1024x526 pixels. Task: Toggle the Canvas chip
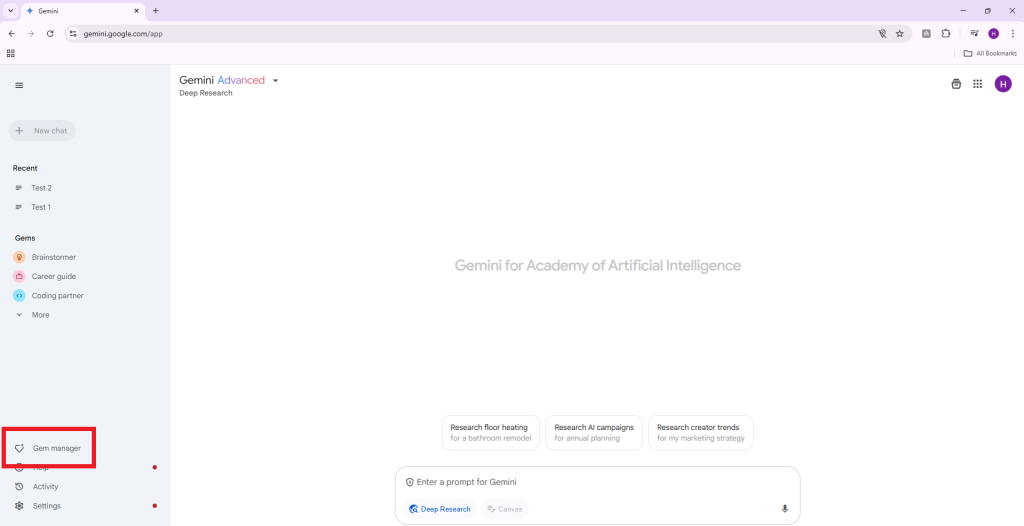tap(505, 509)
